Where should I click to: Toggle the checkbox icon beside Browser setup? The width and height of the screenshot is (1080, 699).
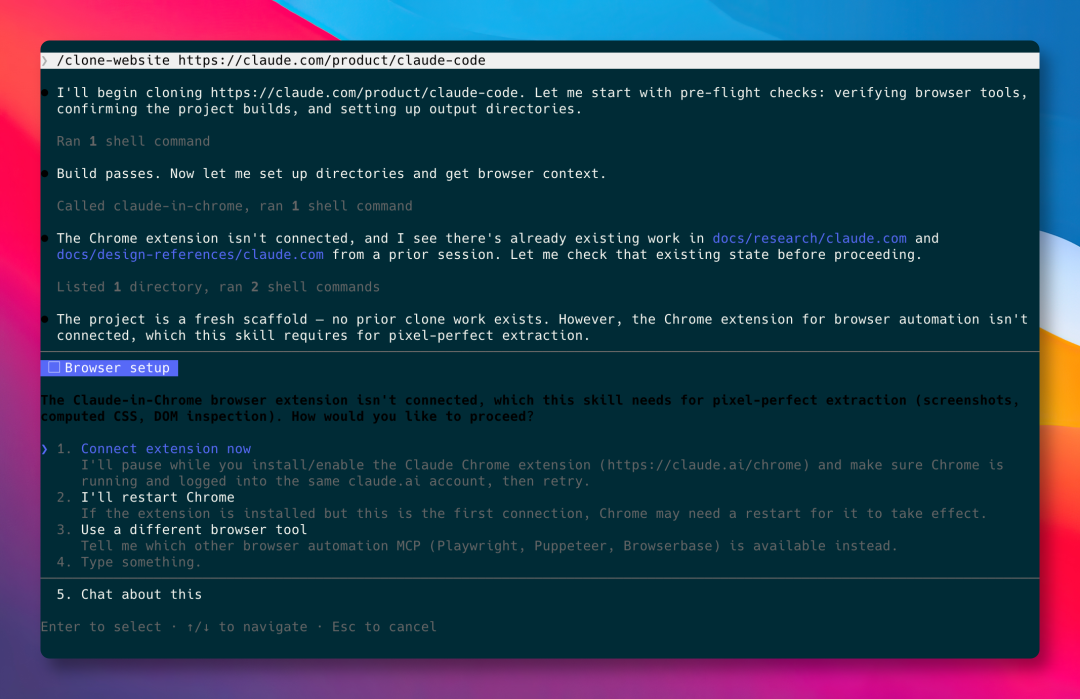point(54,368)
